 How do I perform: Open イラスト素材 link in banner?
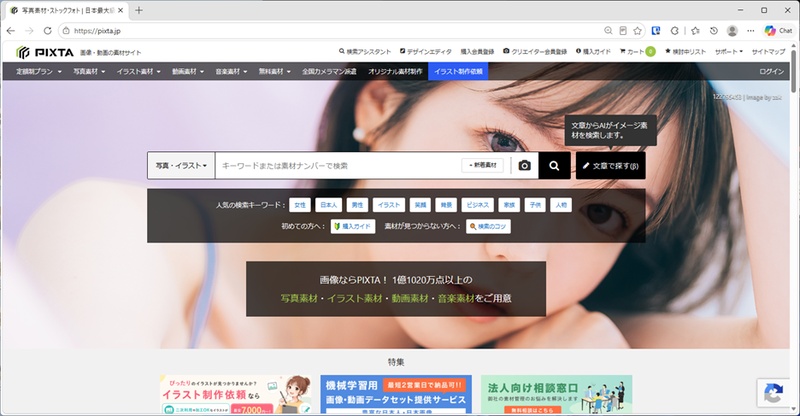click(355, 298)
